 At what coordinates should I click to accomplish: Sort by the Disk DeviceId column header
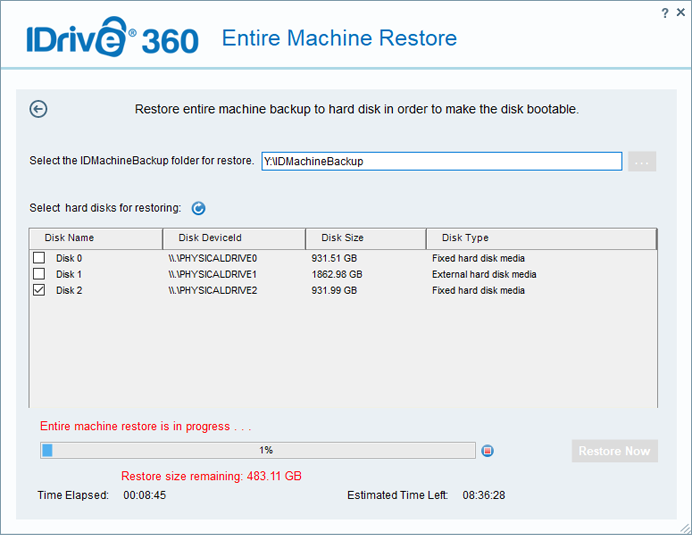point(234,238)
